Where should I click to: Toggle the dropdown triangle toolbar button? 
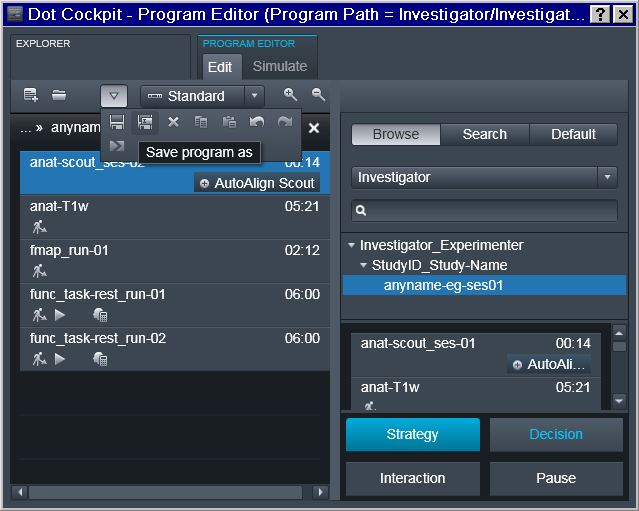coord(114,96)
